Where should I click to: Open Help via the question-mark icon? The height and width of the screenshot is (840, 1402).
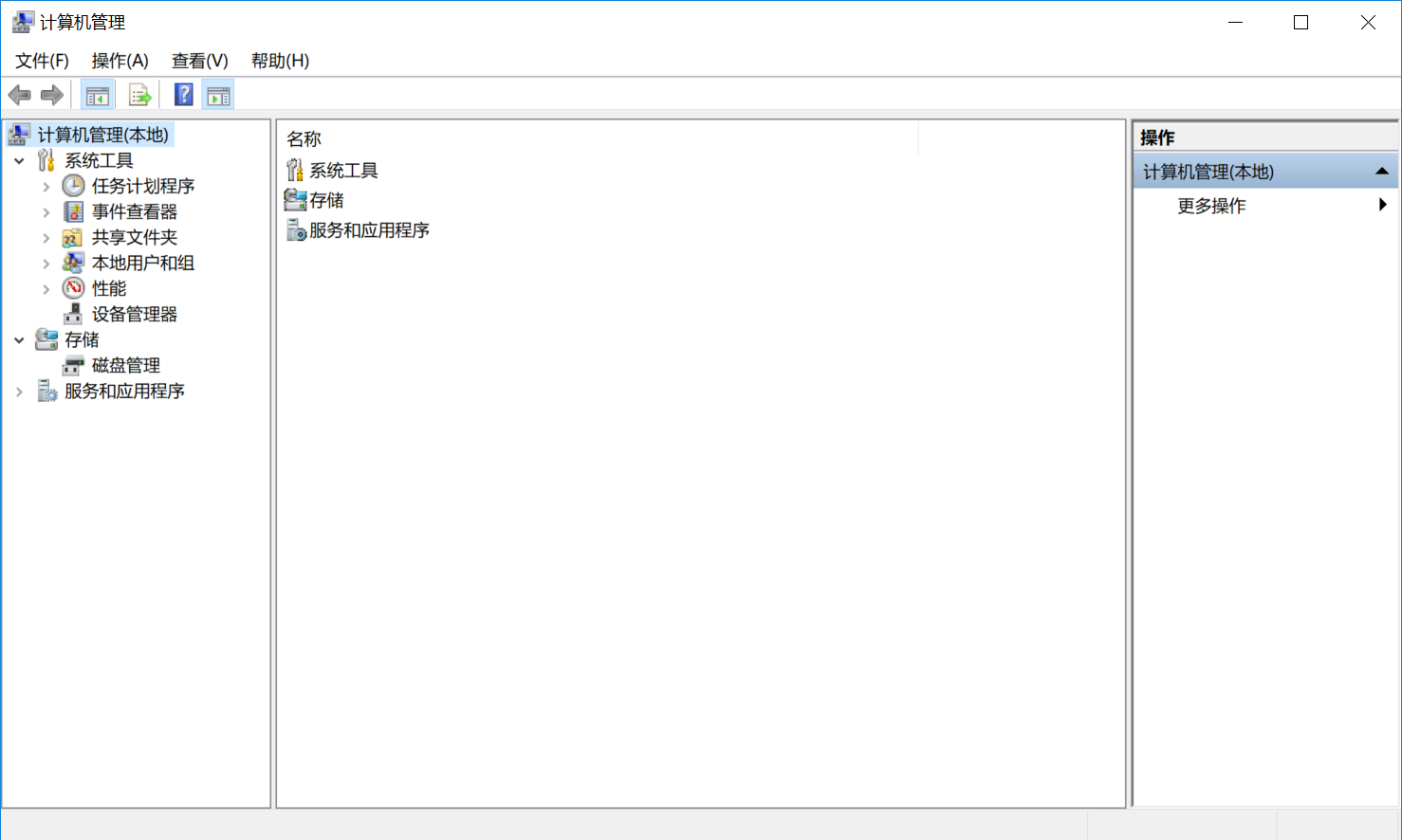point(184,95)
